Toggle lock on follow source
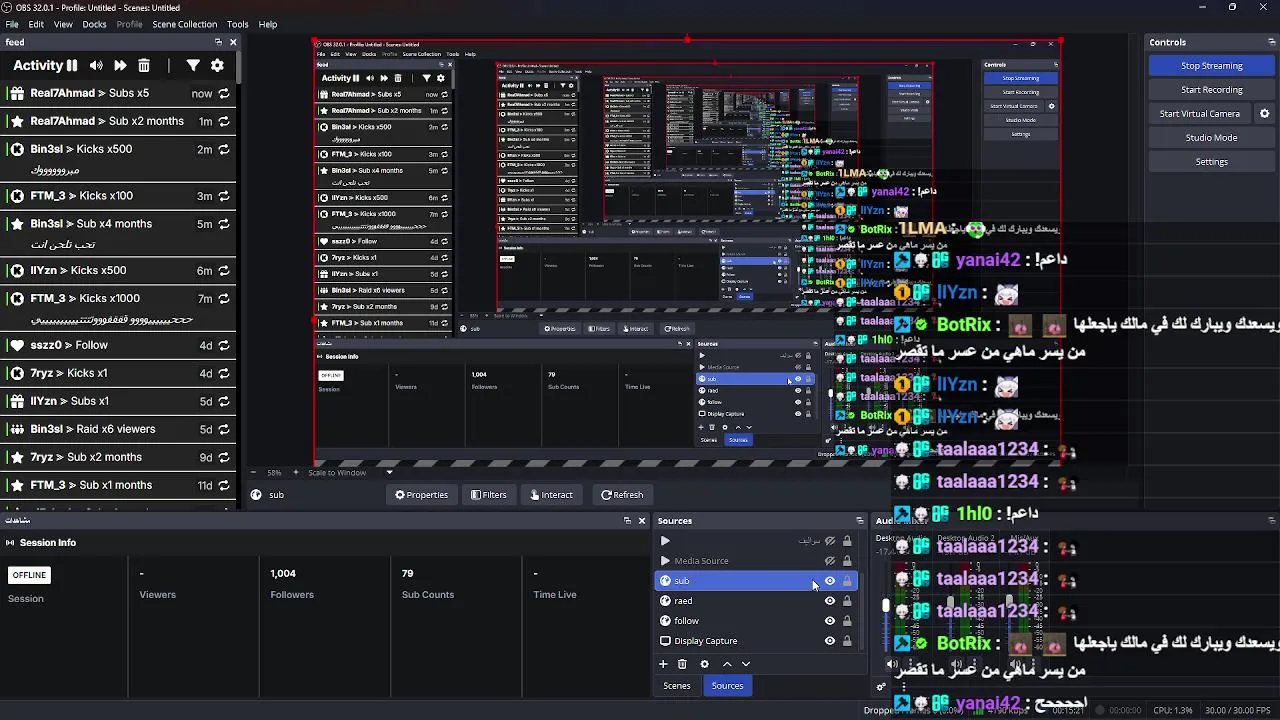1280x720 pixels. (x=847, y=621)
